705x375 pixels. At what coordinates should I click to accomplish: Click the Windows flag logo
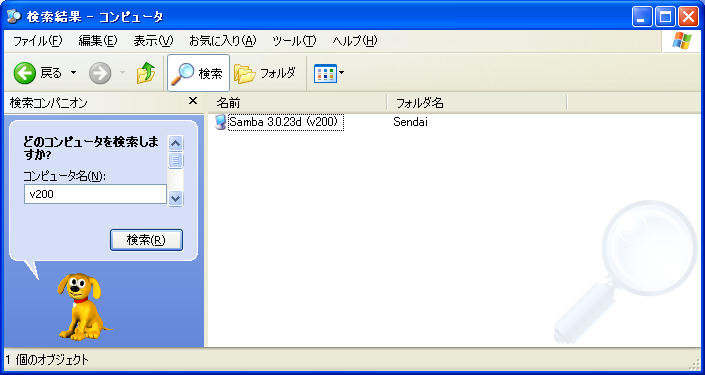[682, 41]
